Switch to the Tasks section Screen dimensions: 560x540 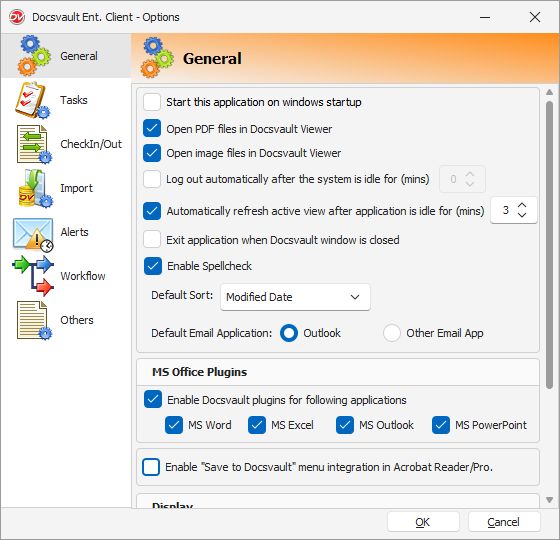[x=66, y=100]
